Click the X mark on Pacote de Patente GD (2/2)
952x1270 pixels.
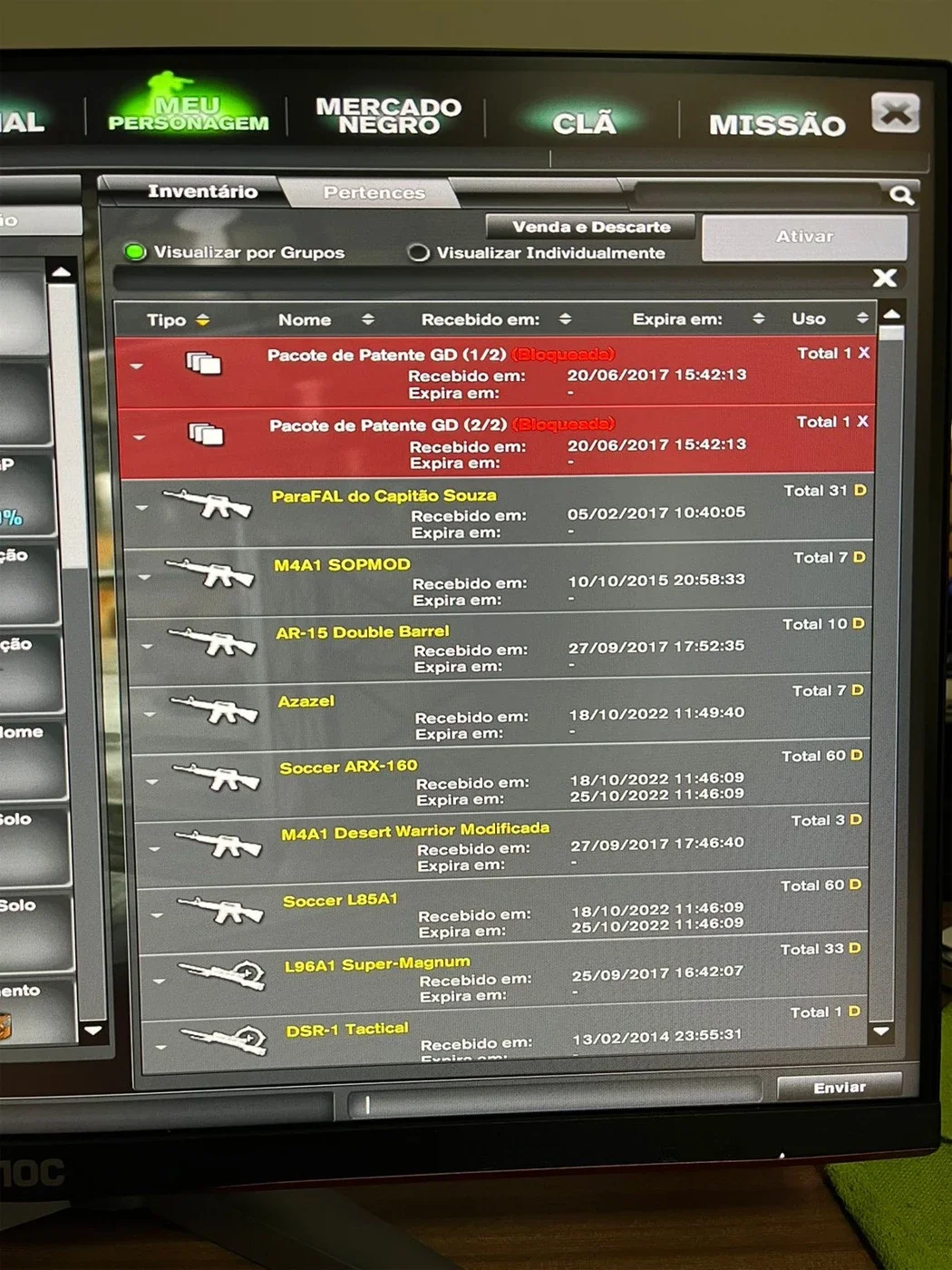tap(862, 422)
